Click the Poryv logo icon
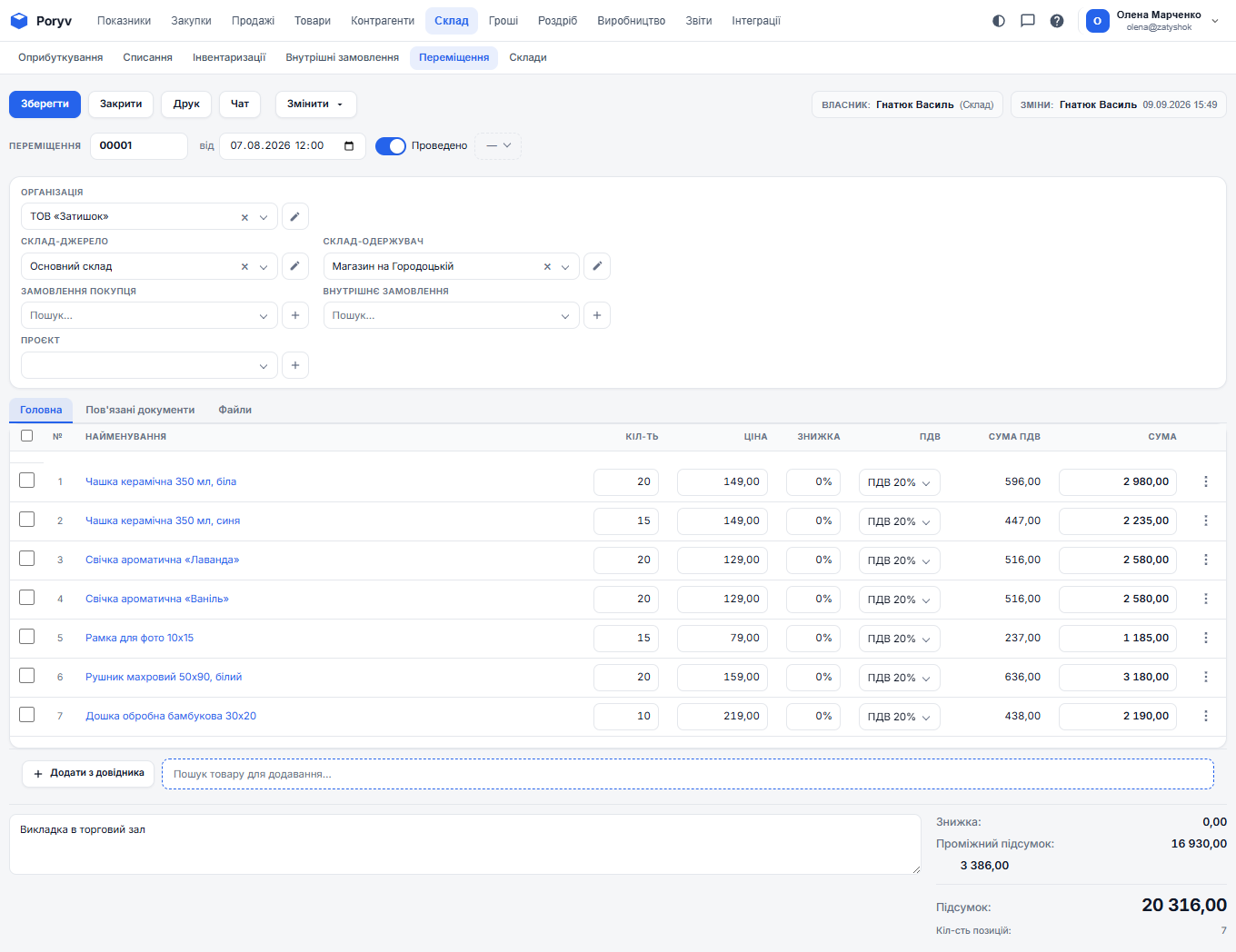Image resolution: width=1236 pixels, height=952 pixels. [x=19, y=21]
